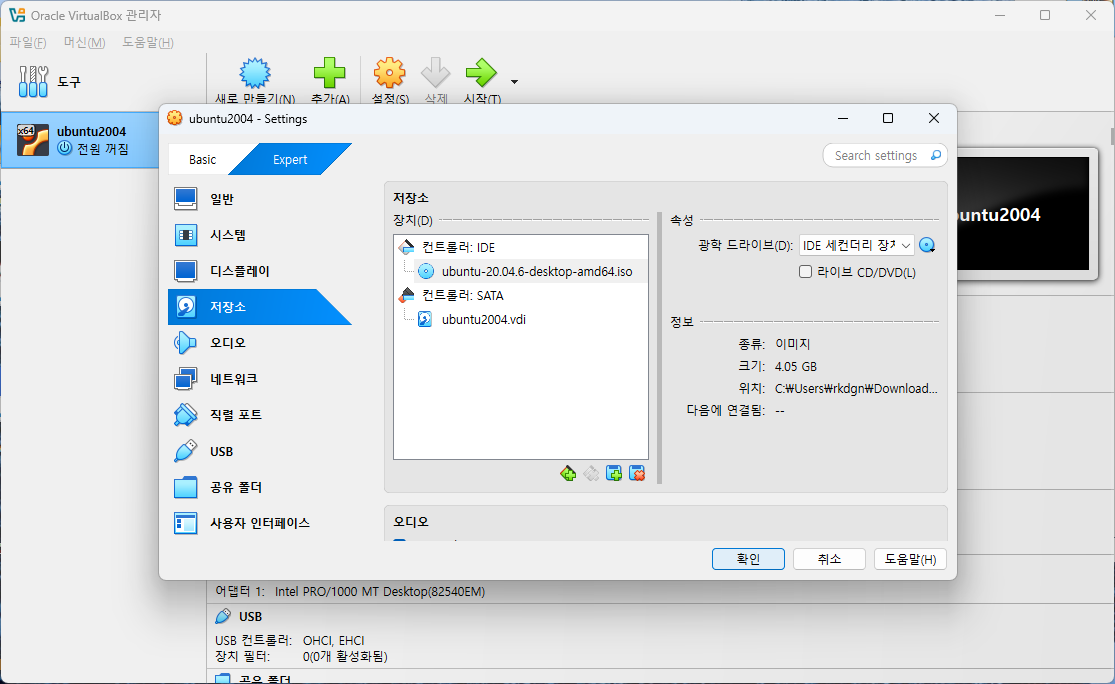The width and height of the screenshot is (1115, 684).
Task: Open the 사용자 인터페이스 settings category
Action: pyautogui.click(x=260, y=523)
